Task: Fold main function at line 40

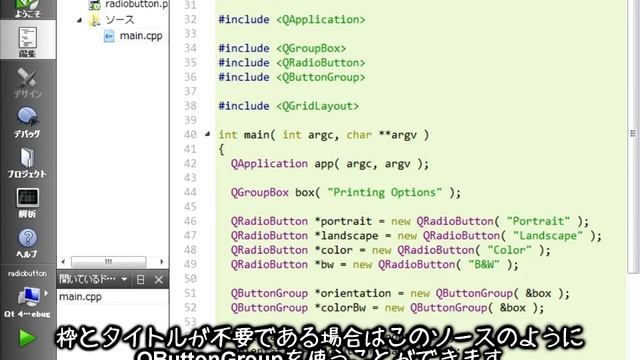Action: coord(207,134)
